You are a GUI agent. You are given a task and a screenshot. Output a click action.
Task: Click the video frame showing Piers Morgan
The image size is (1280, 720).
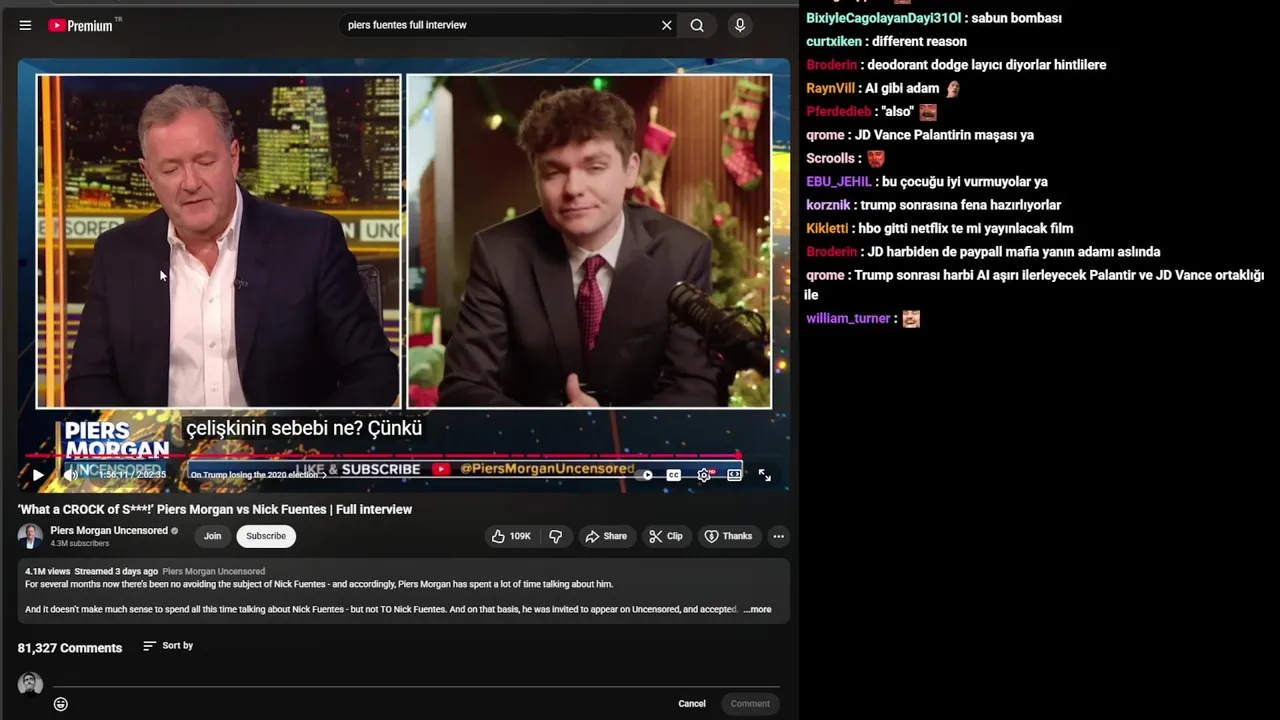pos(219,241)
